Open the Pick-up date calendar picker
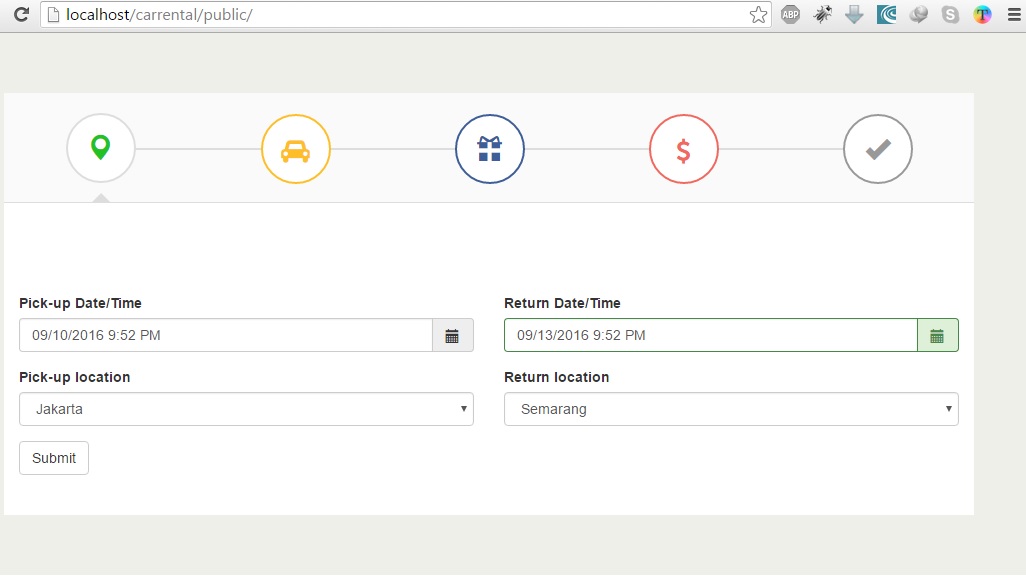This screenshot has width=1026, height=578. [452, 335]
